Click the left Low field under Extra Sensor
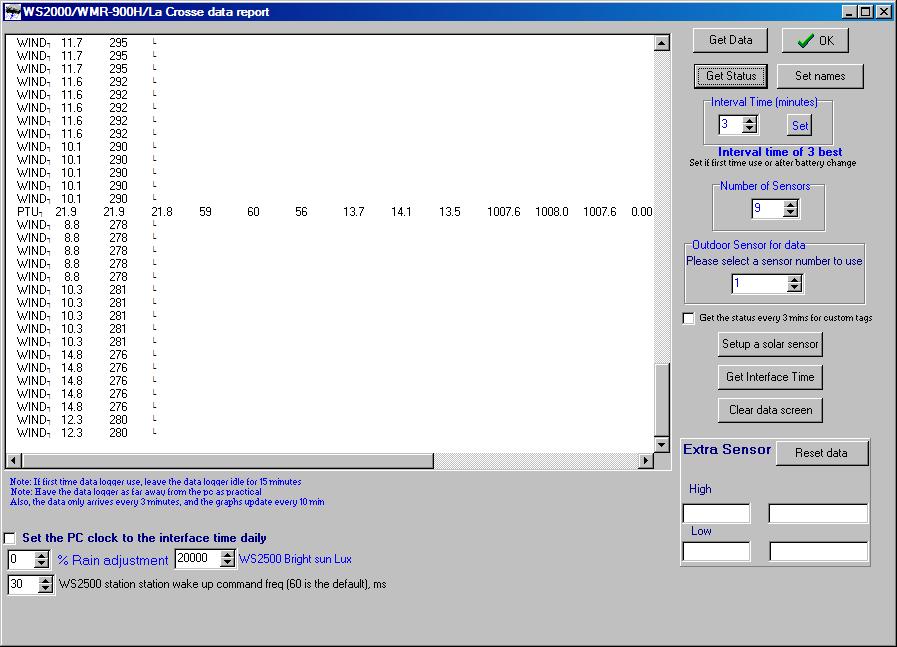The height and width of the screenshot is (647, 897). click(x=716, y=551)
